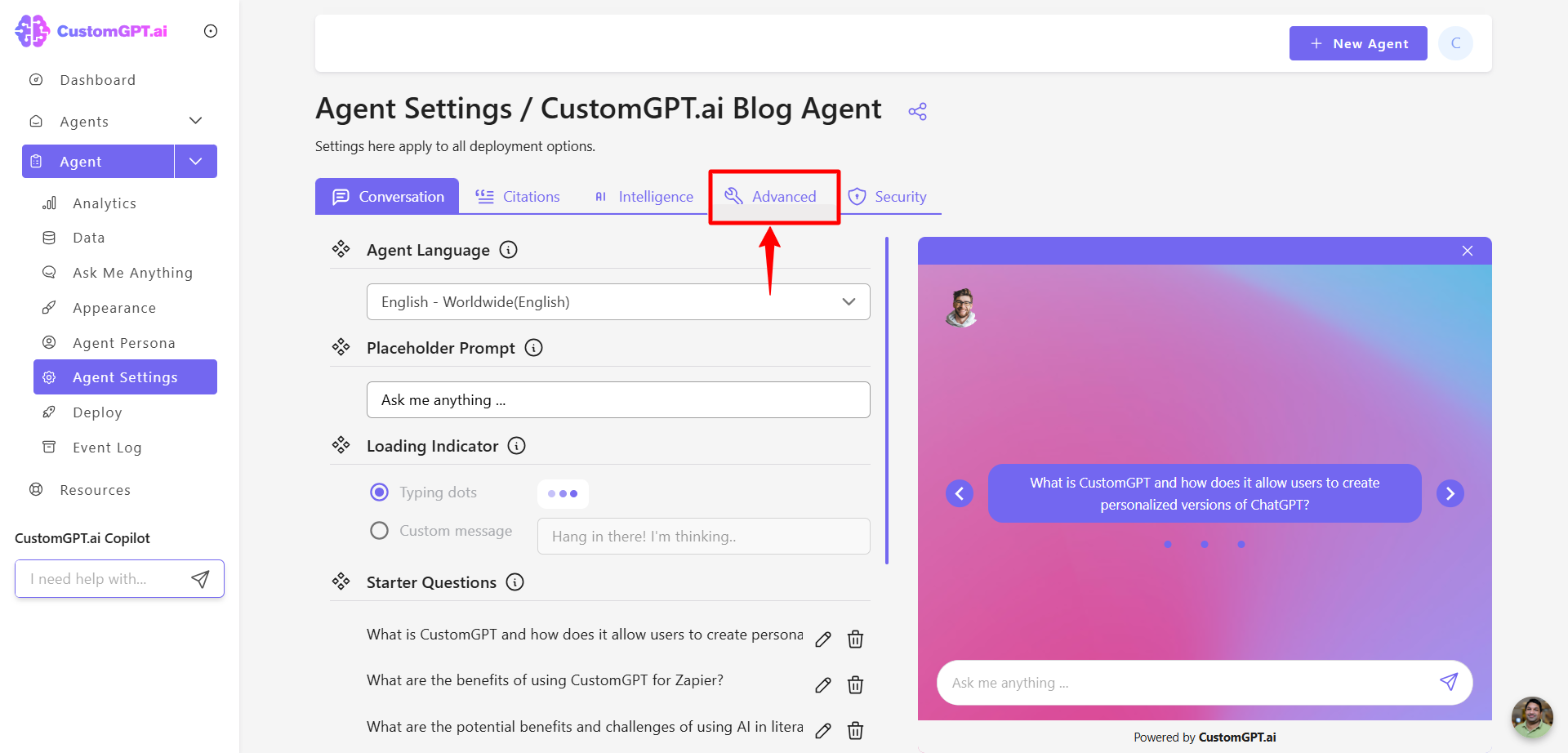Delete the AI in literature starter question

point(855,731)
